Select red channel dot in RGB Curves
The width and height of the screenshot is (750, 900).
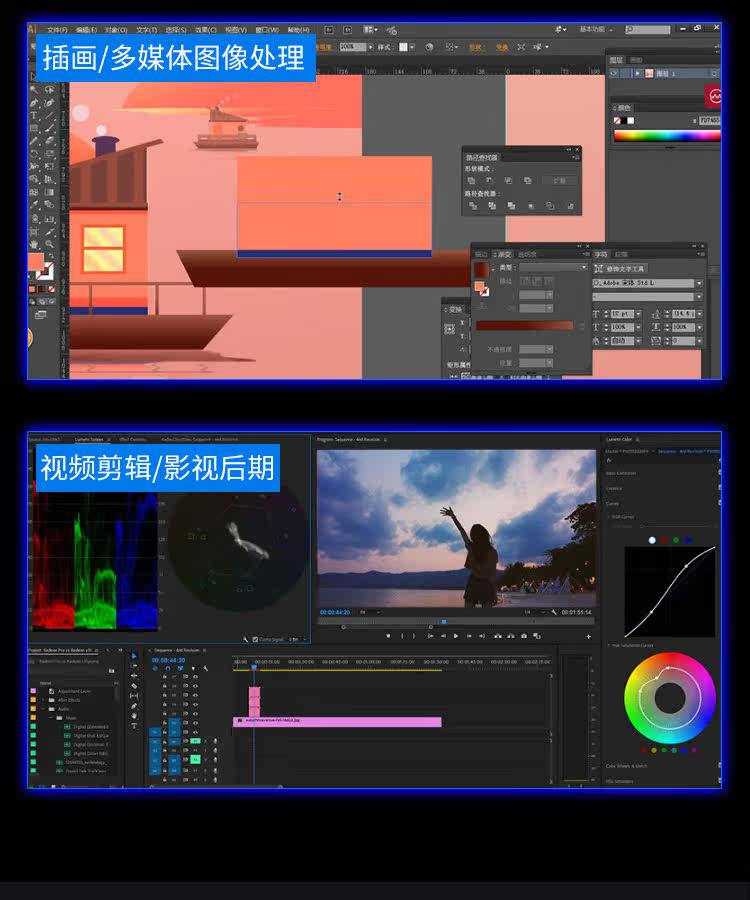pyautogui.click(x=664, y=540)
